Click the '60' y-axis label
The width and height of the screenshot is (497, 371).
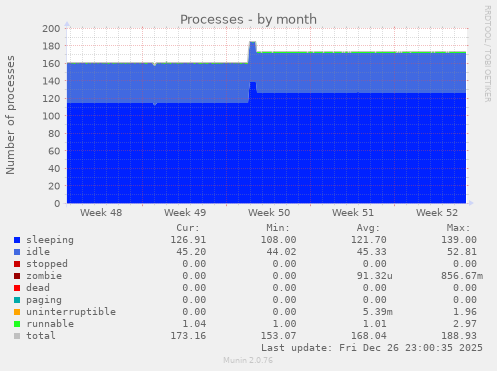(54, 151)
